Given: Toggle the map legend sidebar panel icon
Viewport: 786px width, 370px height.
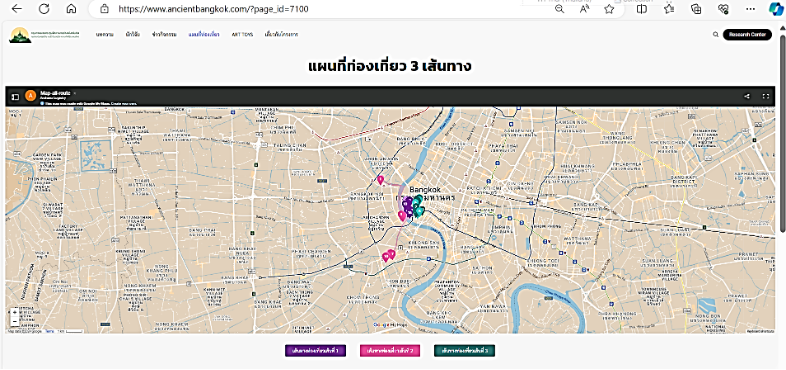Looking at the screenshot, I should (x=15, y=96).
